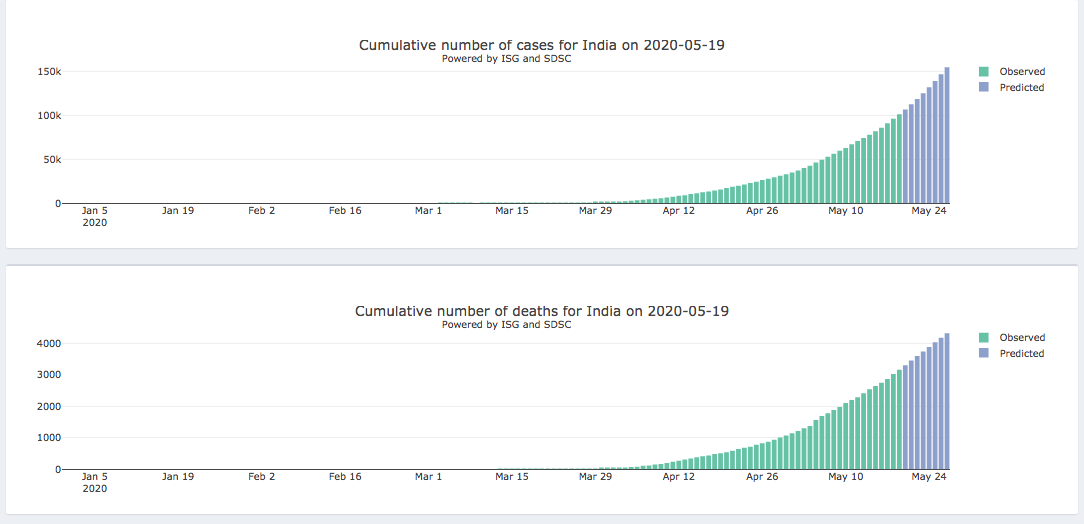Click May 24 x-axis label in cases chart
This screenshot has height=524, width=1084.
click(929, 211)
